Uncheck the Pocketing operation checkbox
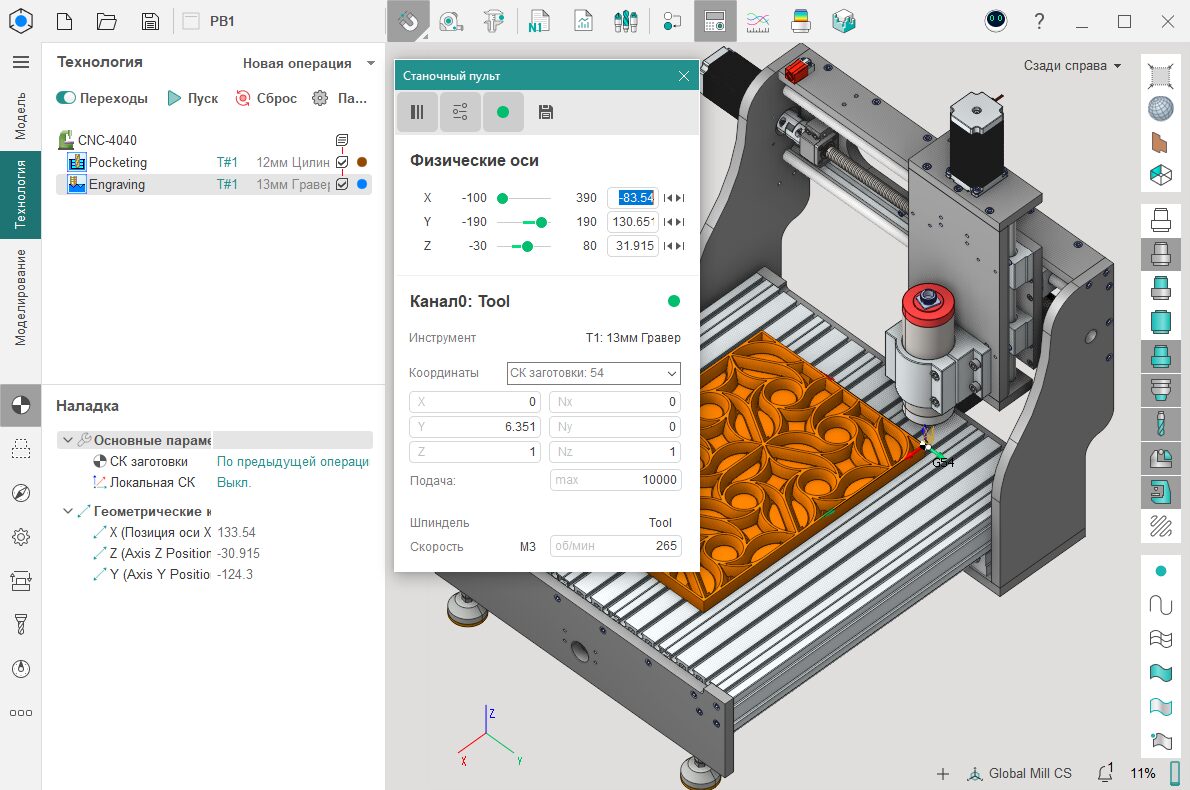 click(342, 162)
